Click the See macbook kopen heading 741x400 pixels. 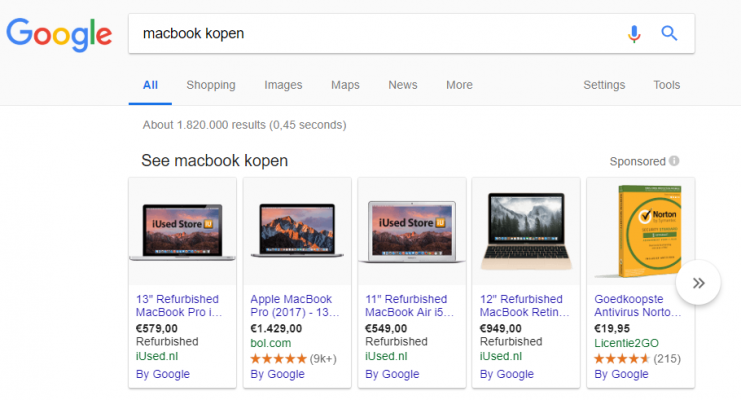[215, 161]
